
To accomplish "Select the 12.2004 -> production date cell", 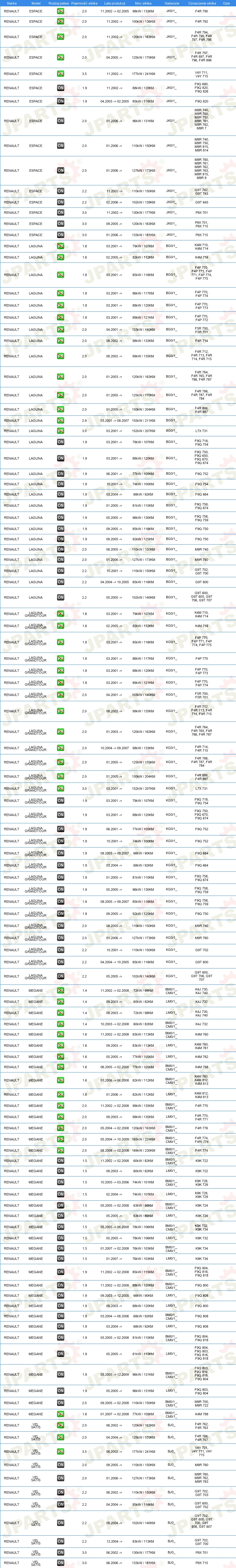I will pyautogui.click(x=114, y=1542).
